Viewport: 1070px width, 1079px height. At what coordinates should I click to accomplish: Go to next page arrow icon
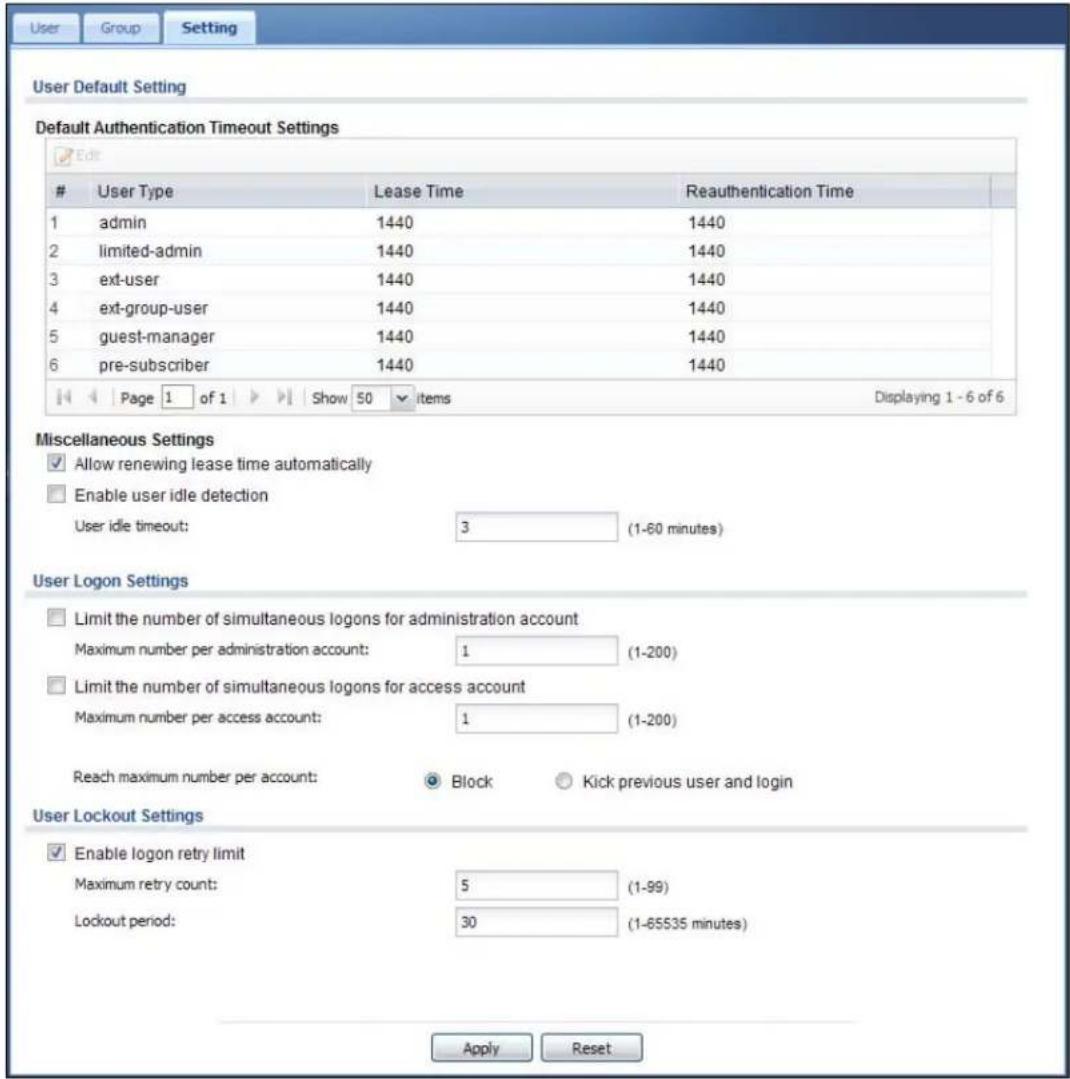click(255, 397)
